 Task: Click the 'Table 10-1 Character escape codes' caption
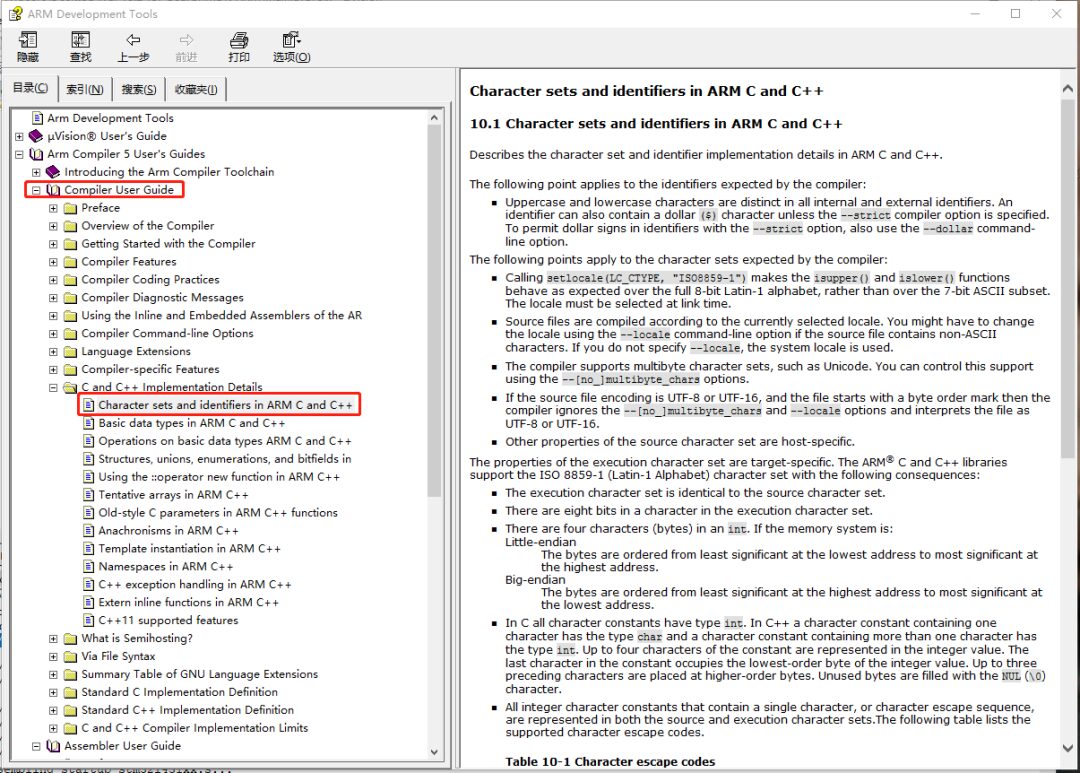(610, 762)
